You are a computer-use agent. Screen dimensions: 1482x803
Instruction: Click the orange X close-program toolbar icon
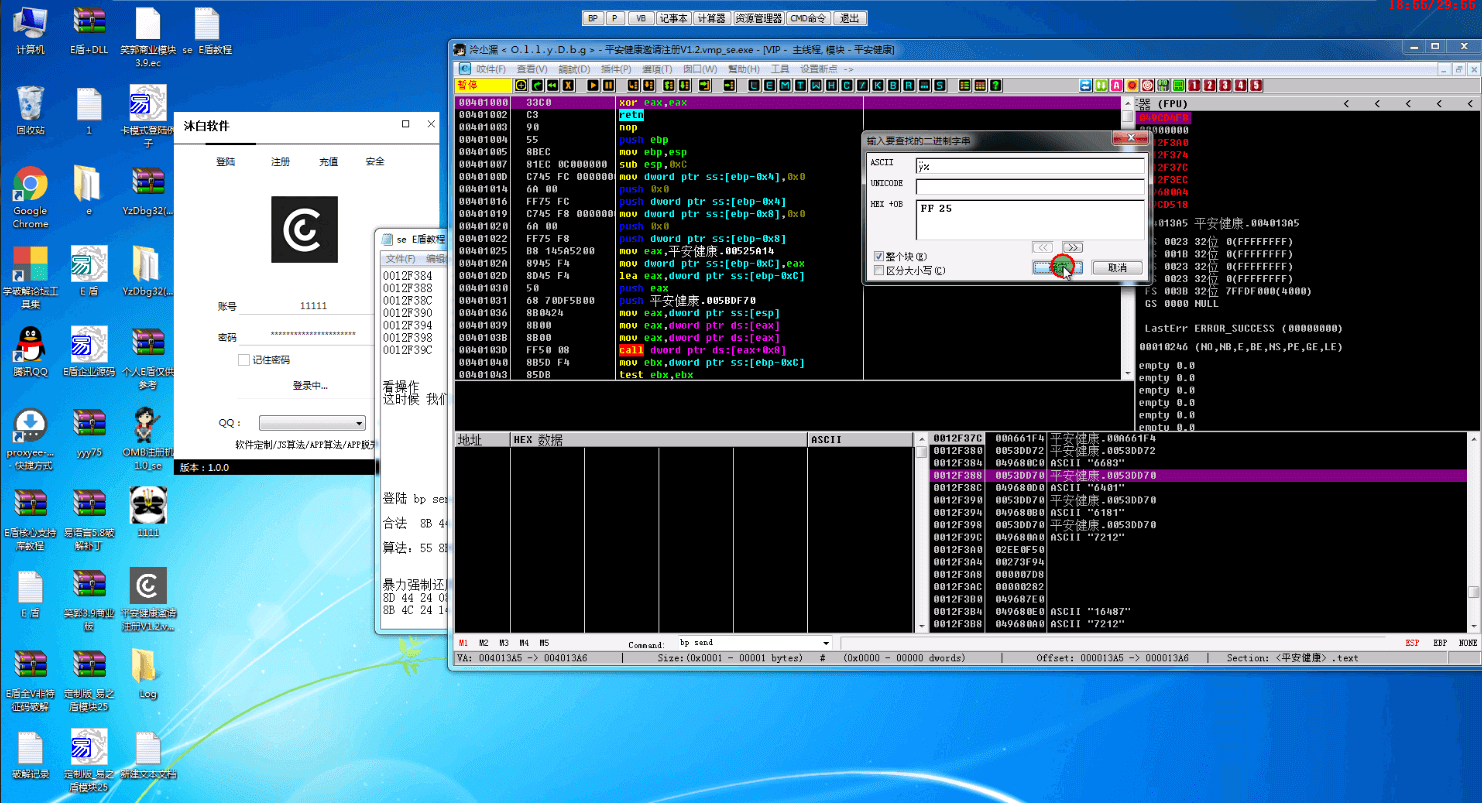[568, 86]
